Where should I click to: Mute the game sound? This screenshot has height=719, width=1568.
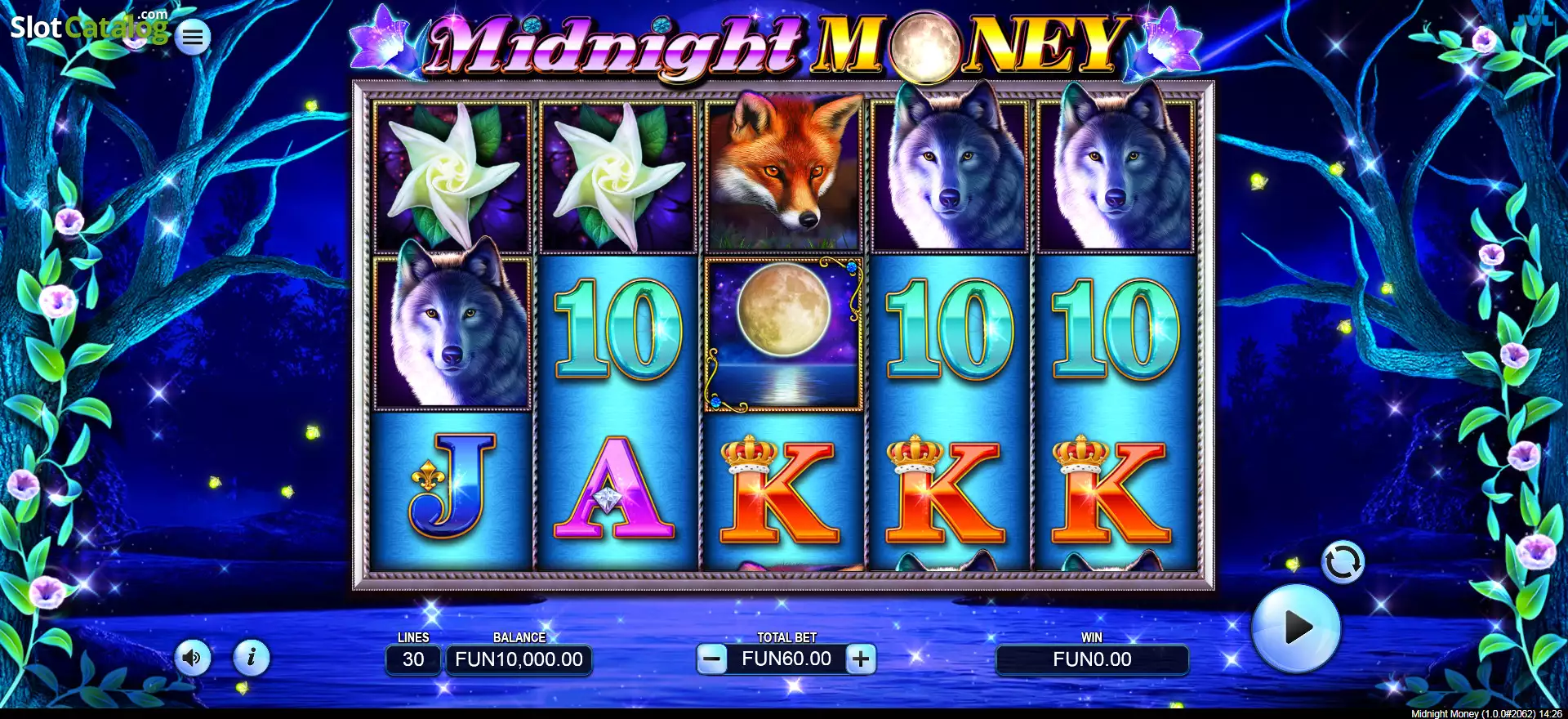[x=194, y=658]
